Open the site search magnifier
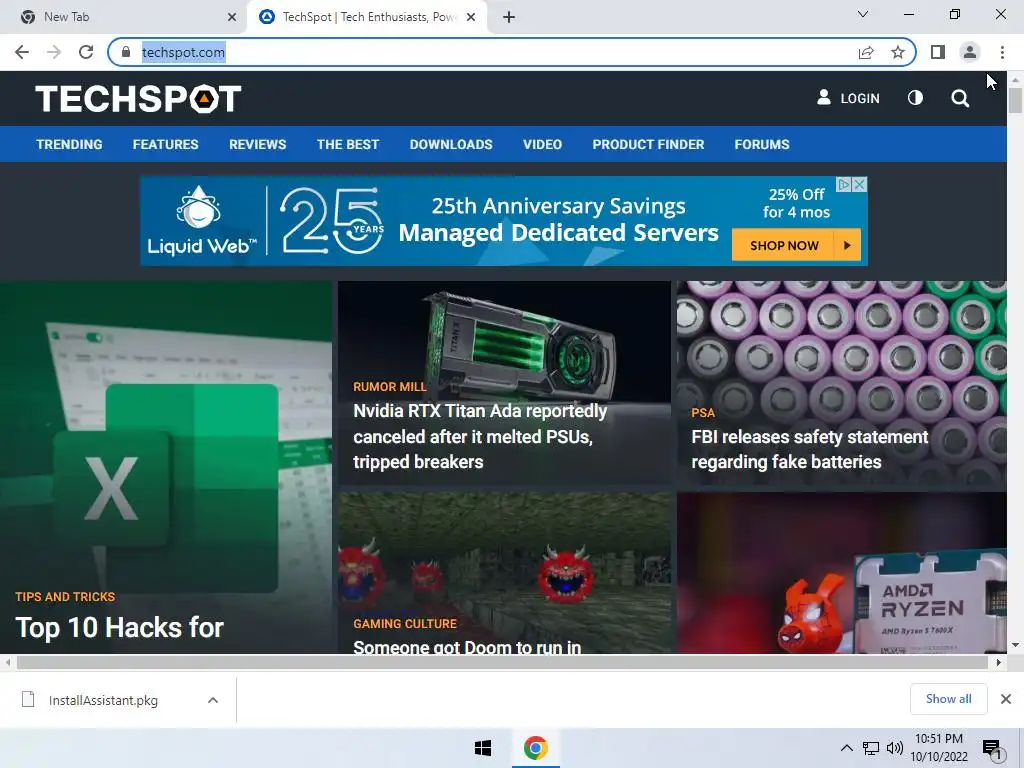This screenshot has width=1024, height=768. (x=960, y=99)
